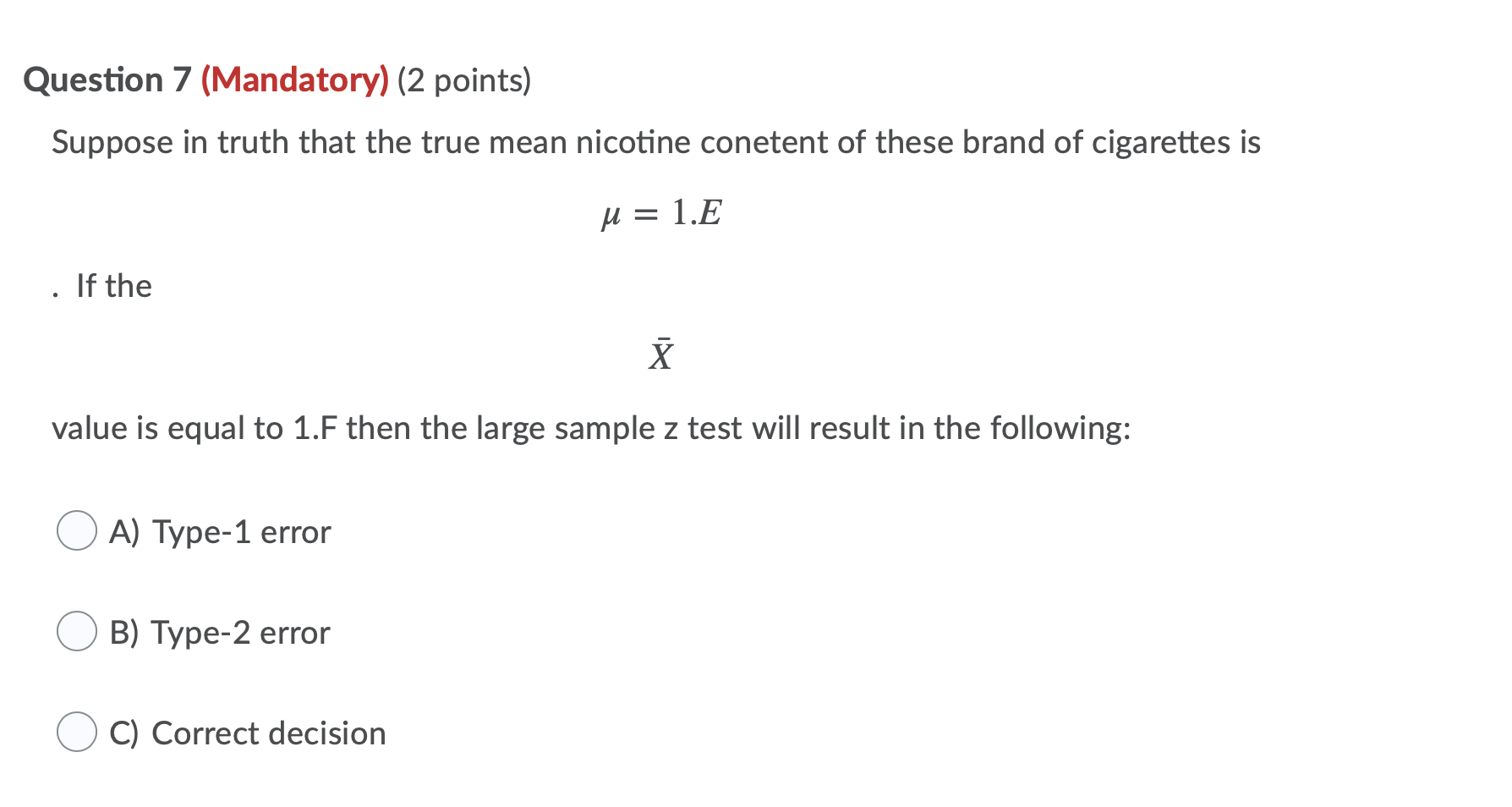
Task: Click the unselected circle next to Type-2 error
Action: point(77,632)
